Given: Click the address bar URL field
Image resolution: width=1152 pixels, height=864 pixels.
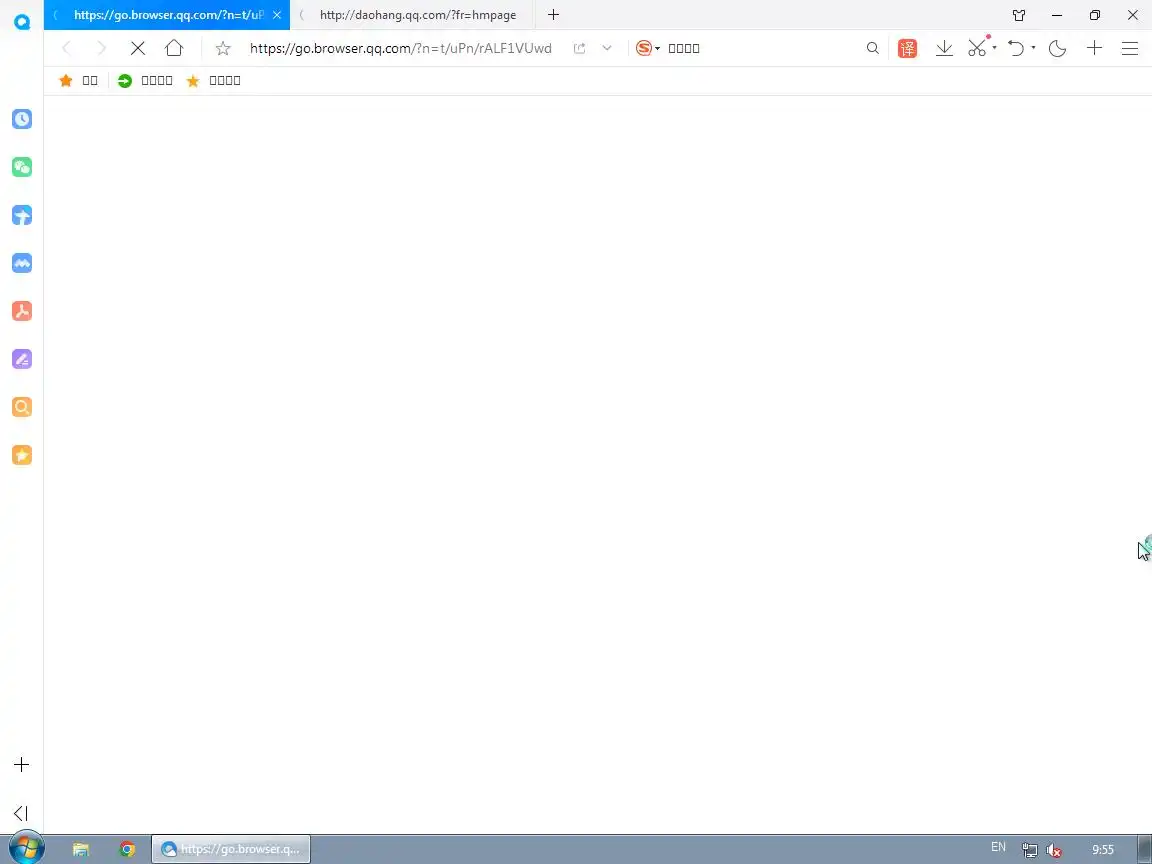Looking at the screenshot, I should click(x=400, y=48).
